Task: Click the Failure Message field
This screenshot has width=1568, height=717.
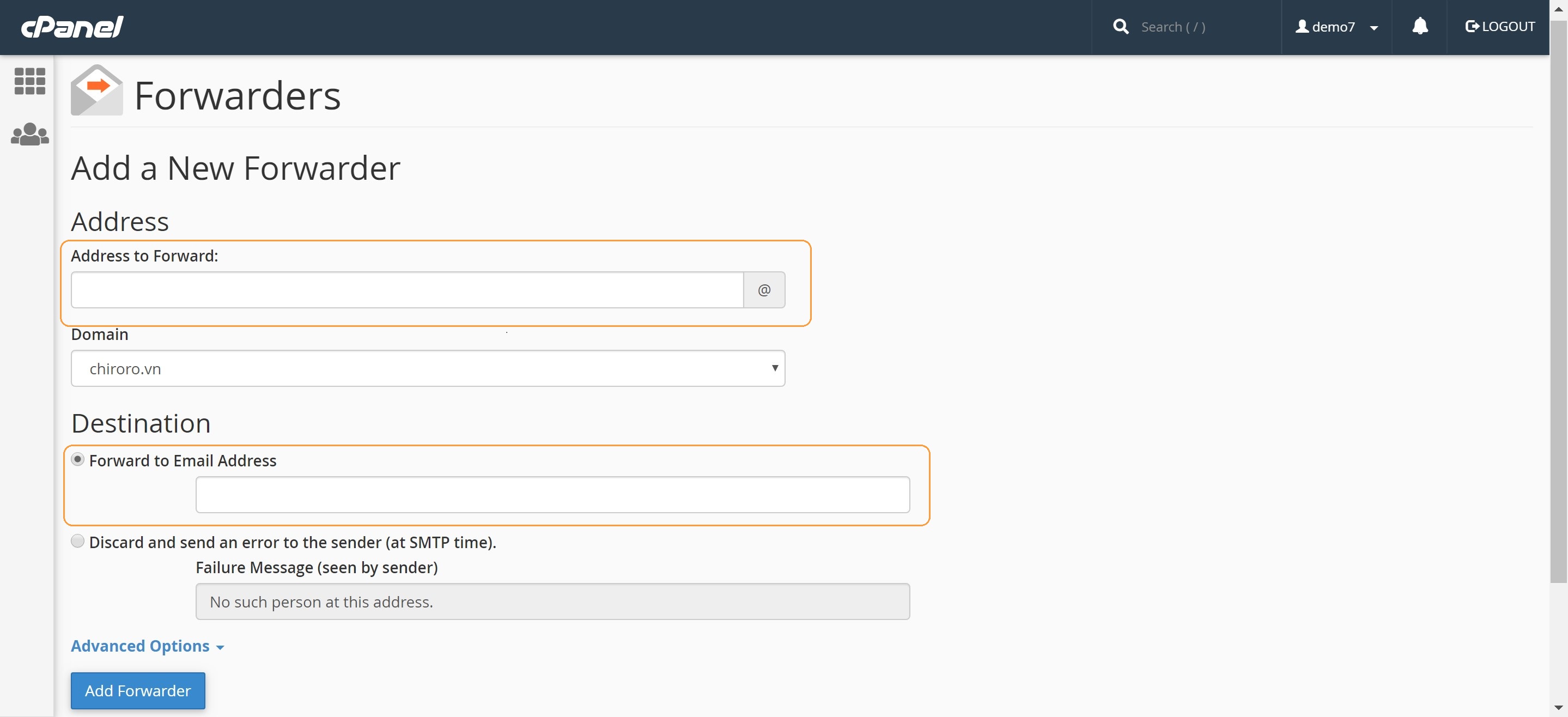Action: point(552,601)
